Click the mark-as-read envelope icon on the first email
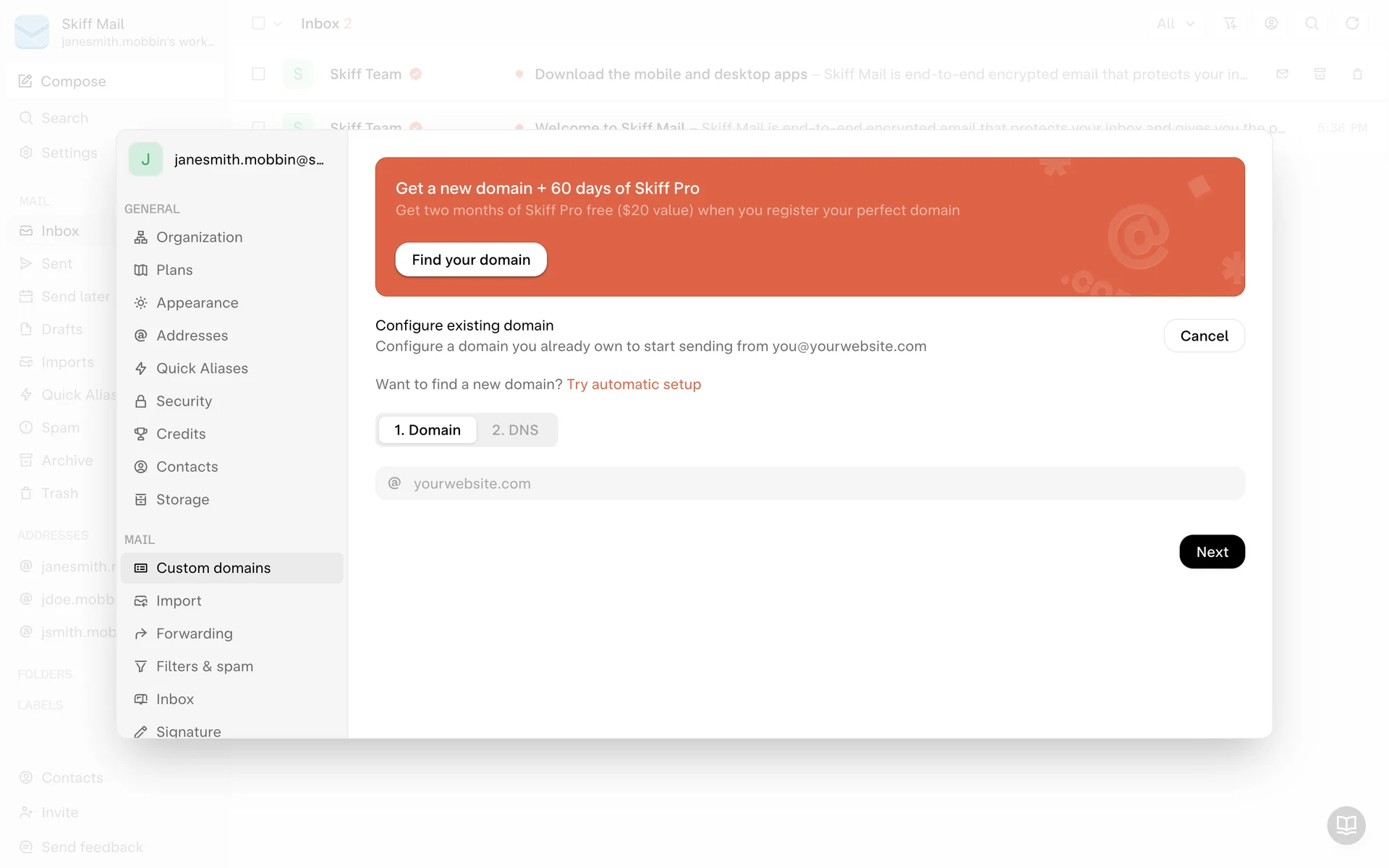 point(1282,74)
